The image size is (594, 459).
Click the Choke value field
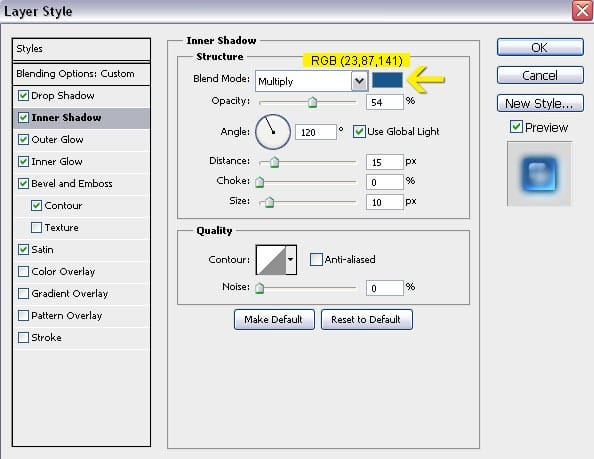385,182
